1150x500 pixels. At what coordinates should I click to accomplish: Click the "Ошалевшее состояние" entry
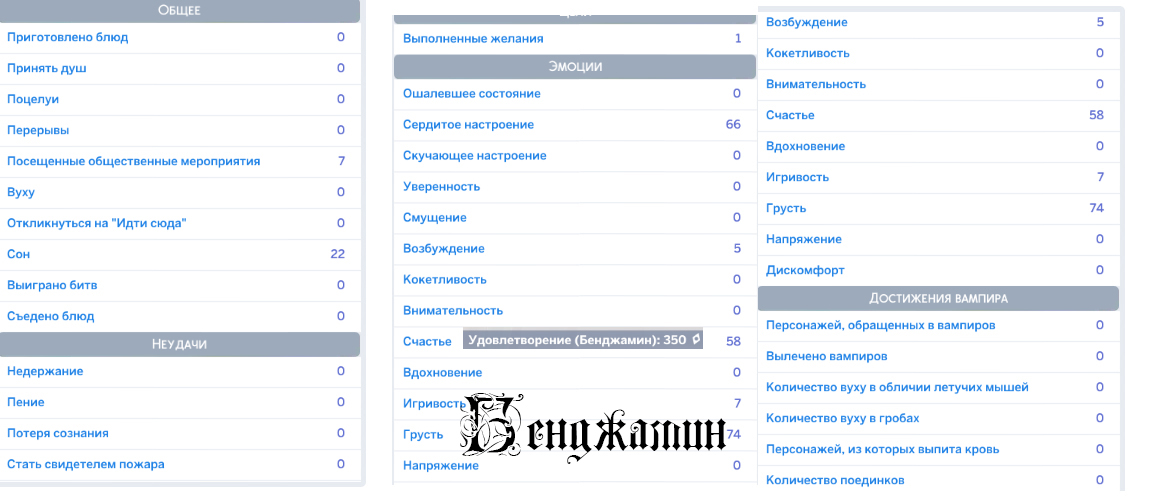coord(574,94)
